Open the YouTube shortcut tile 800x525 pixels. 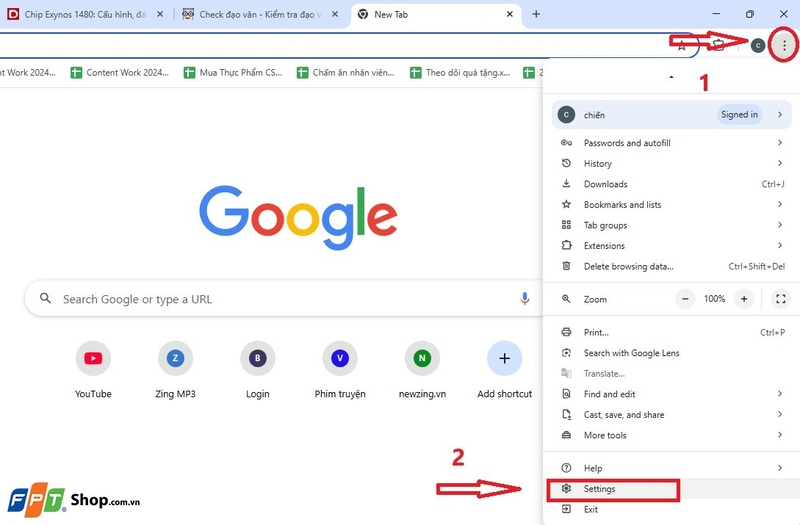[x=93, y=370]
